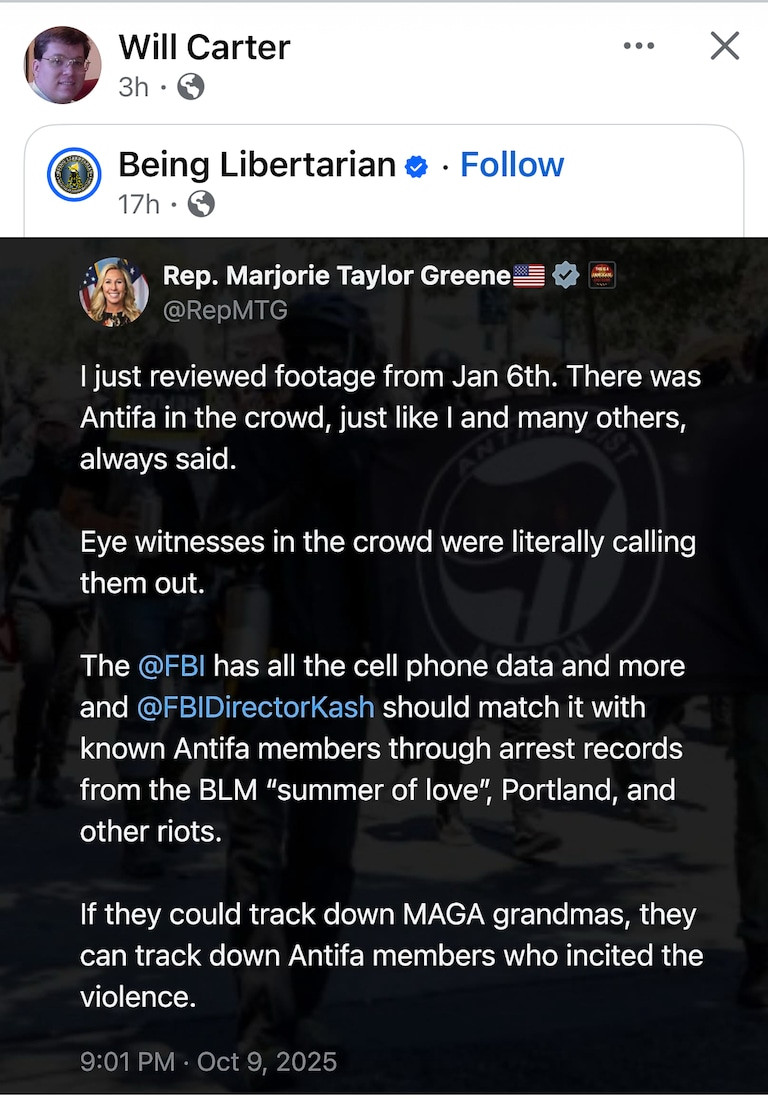Open the Being Libertarian page avatar

(74, 174)
